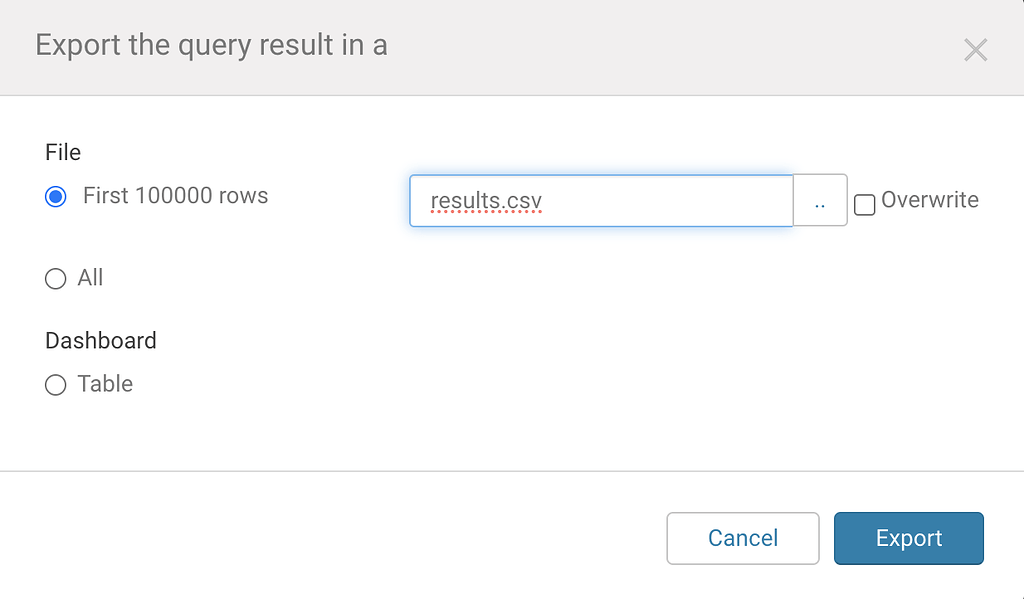Toggle the Overwrite setting on
The image size is (1024, 599).
(x=864, y=203)
